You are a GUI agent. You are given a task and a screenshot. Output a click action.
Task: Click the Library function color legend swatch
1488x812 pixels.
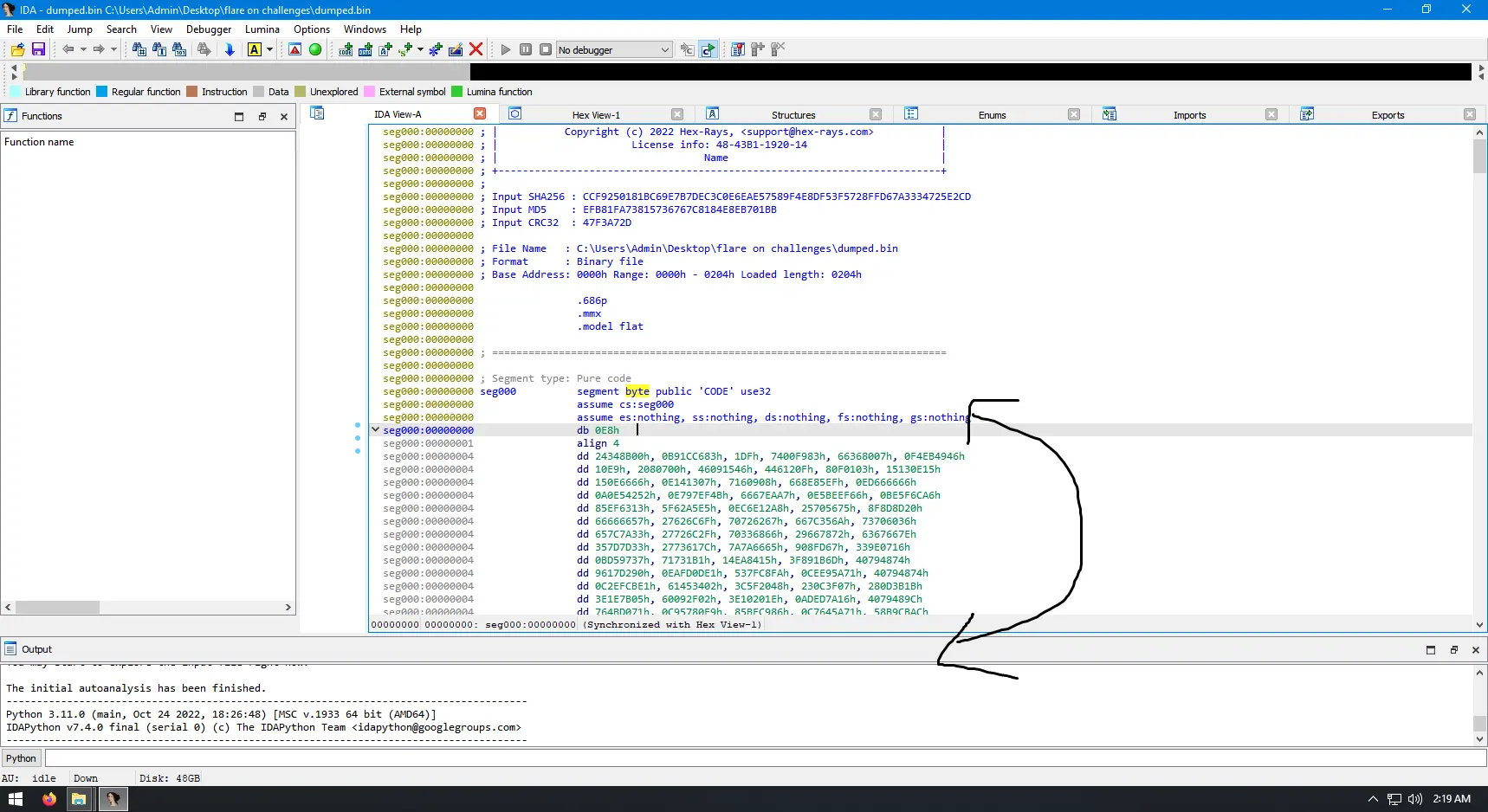point(15,92)
